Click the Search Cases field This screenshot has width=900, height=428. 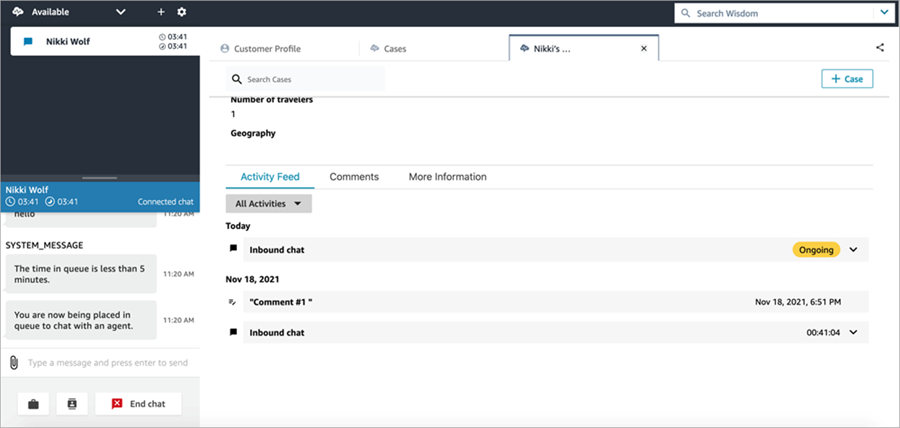[305, 79]
